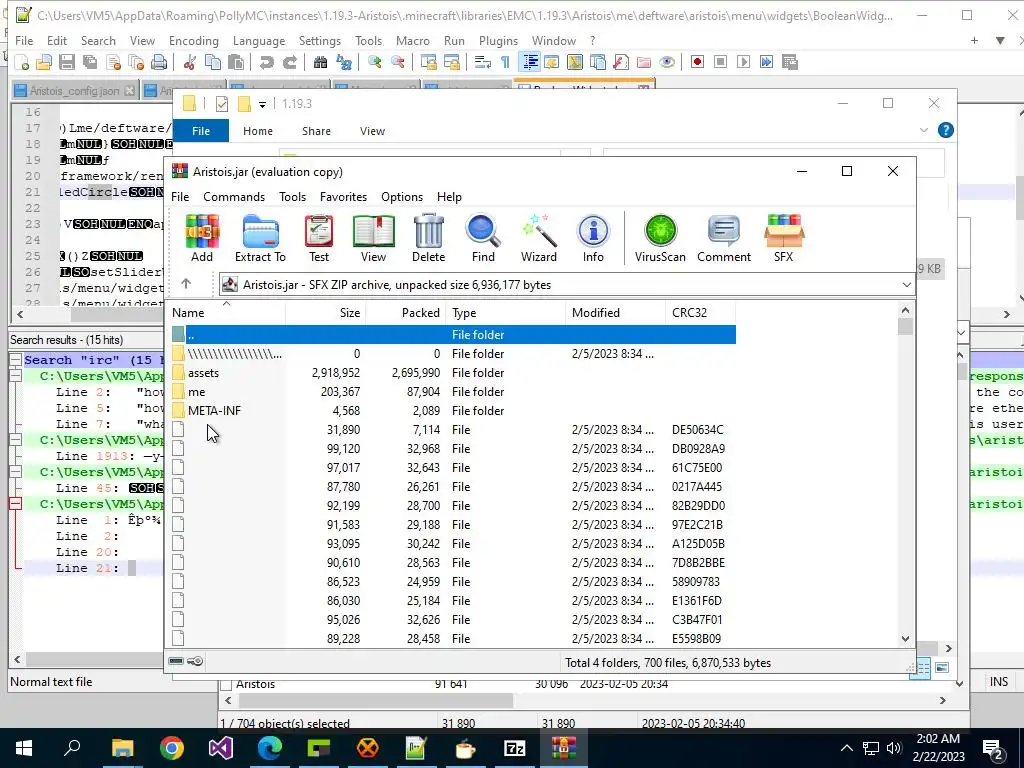Click Notepad++ Save toolbar icon

(67, 62)
